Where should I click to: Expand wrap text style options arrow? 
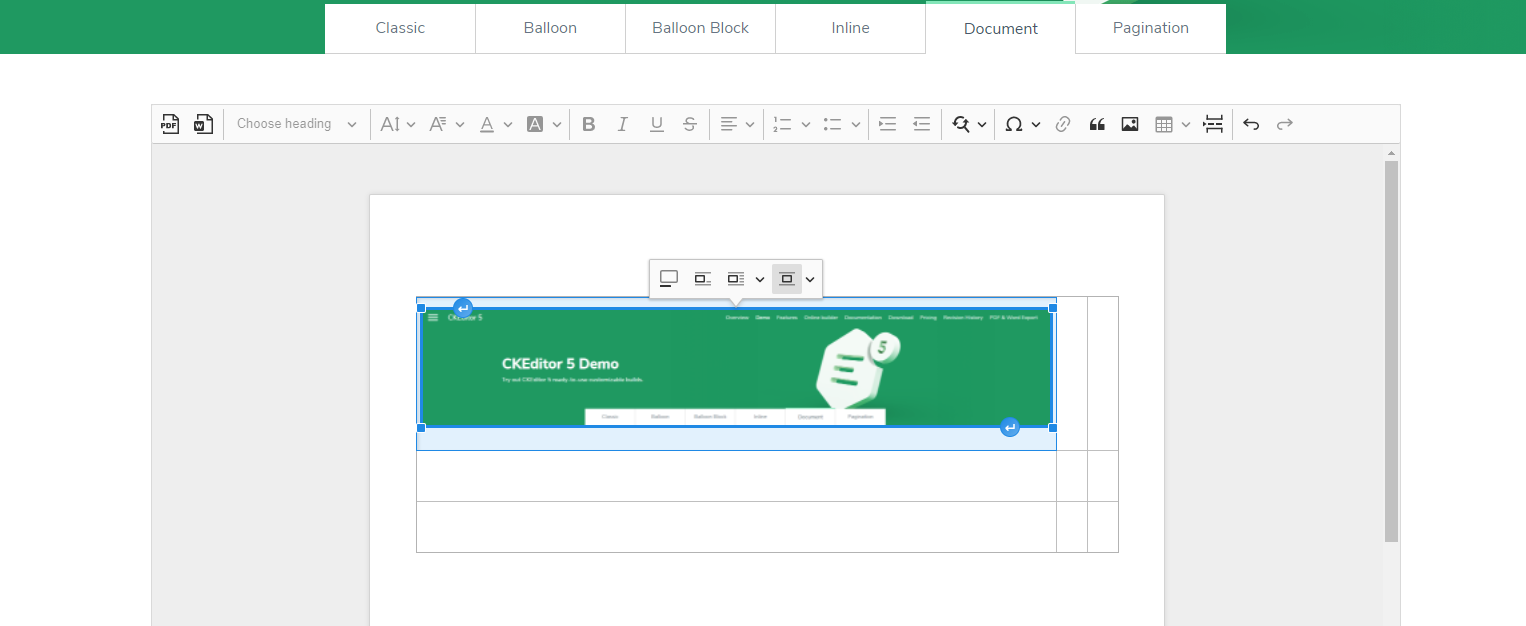click(760, 279)
